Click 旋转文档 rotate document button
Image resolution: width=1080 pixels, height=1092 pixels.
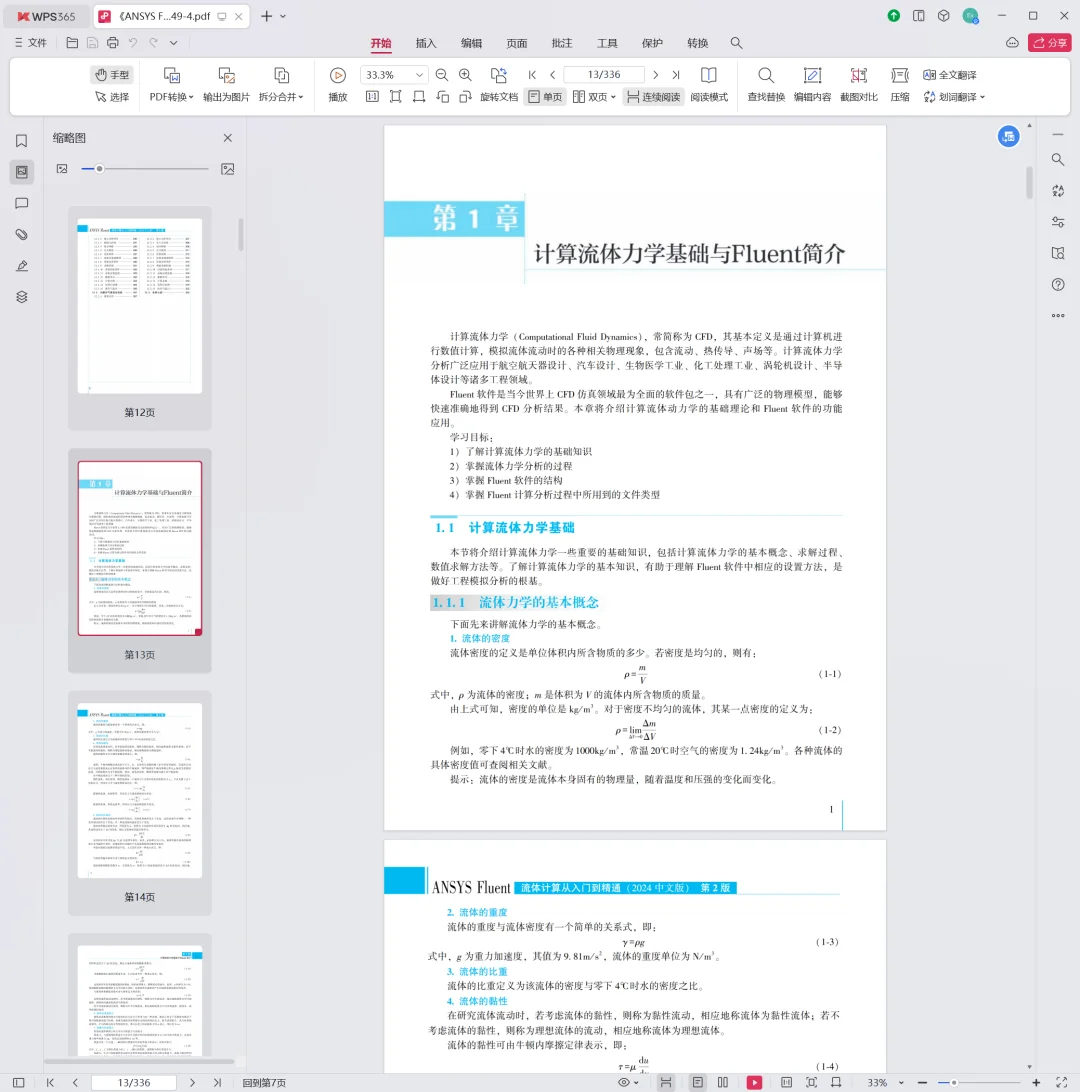tap(499, 84)
